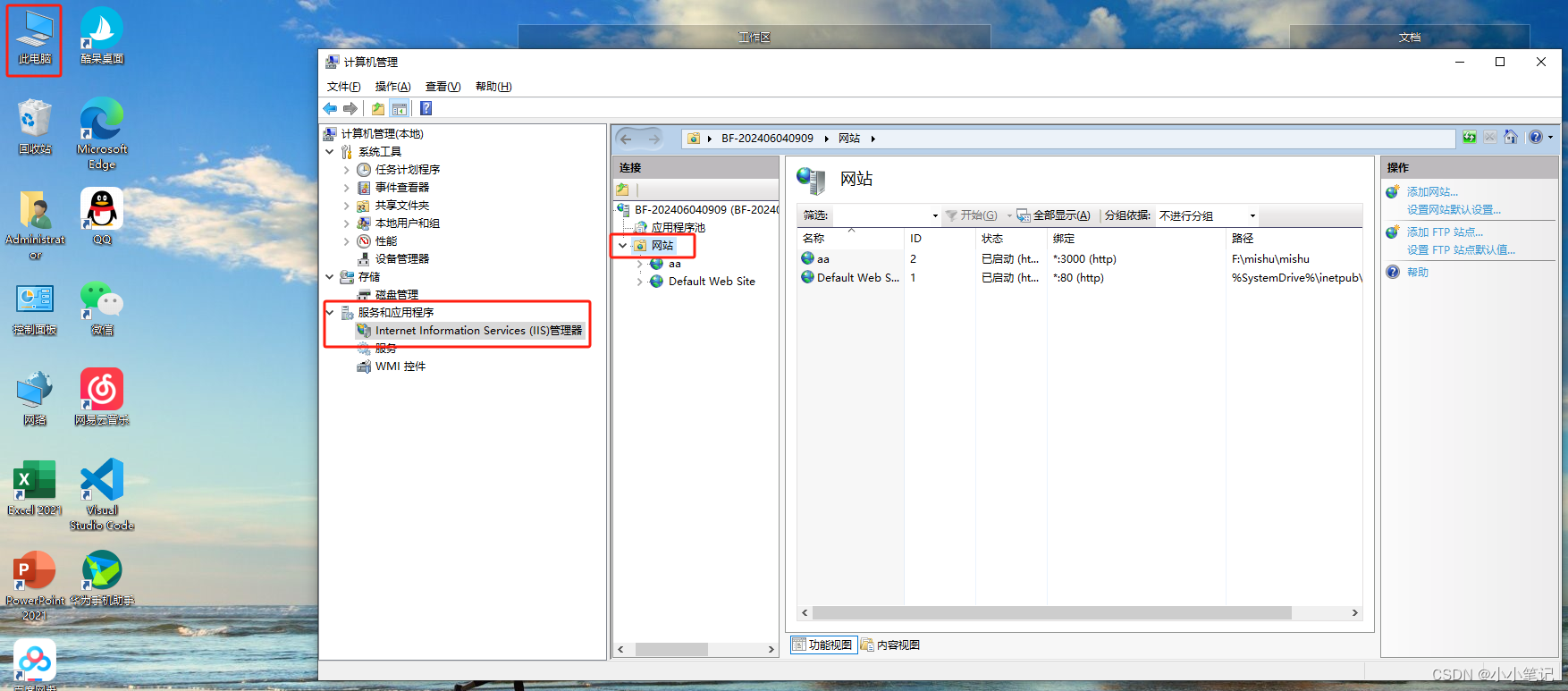
Task: Collapse the 网站 node in Connections
Action: coord(623,246)
